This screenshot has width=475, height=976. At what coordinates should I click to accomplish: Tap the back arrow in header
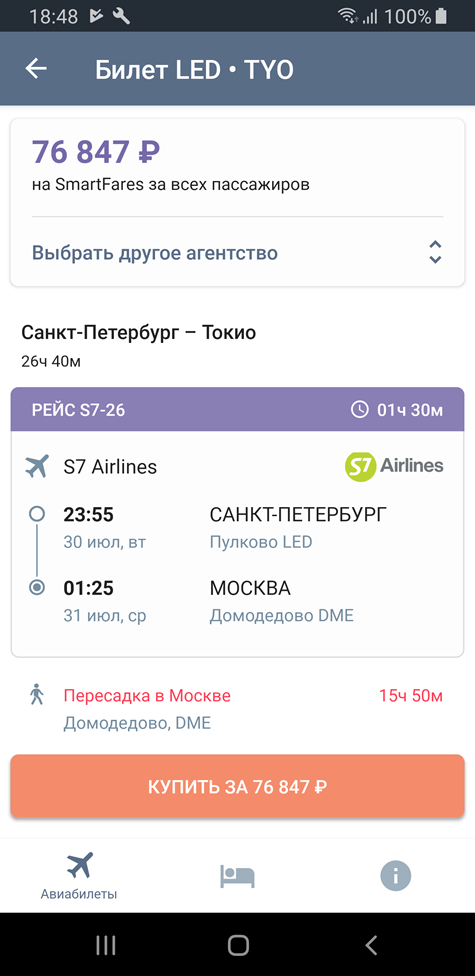[36, 69]
